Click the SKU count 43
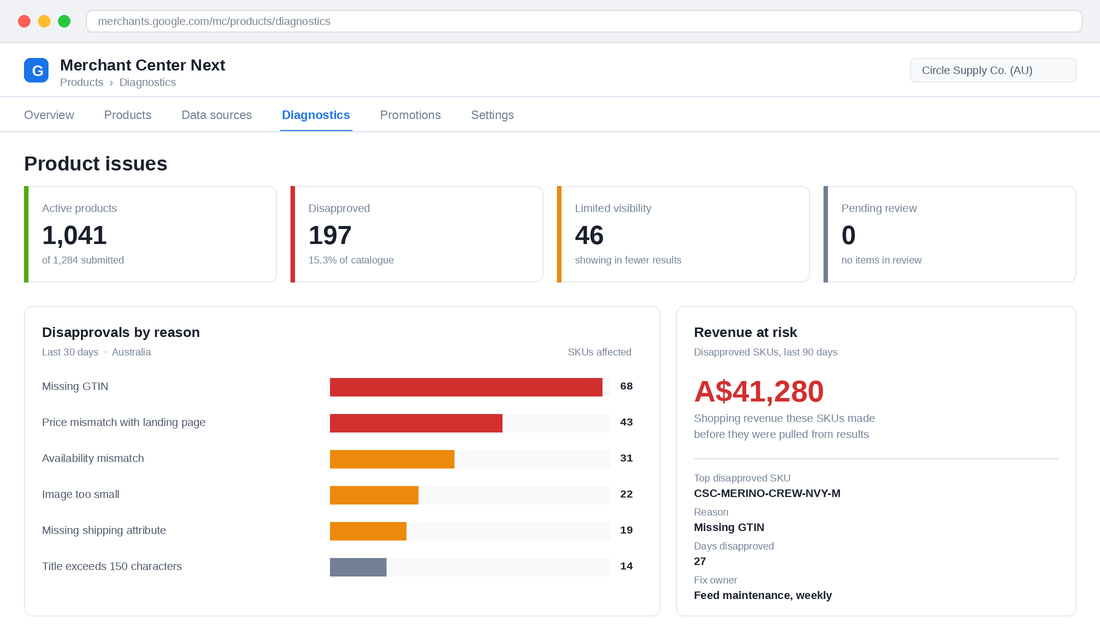The height and width of the screenshot is (640, 1100). (x=626, y=422)
